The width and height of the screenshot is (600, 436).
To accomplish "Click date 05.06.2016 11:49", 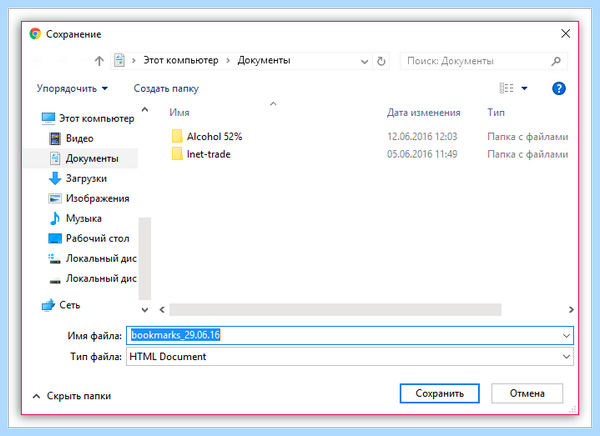I will [x=422, y=154].
